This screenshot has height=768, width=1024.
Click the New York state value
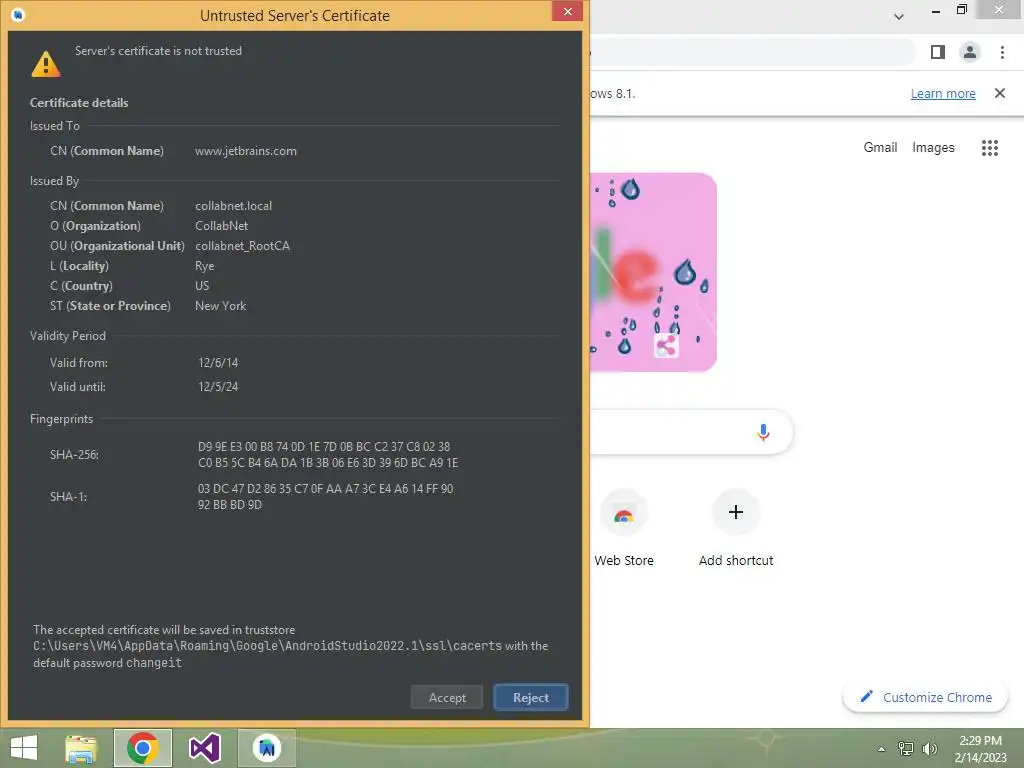tap(220, 306)
